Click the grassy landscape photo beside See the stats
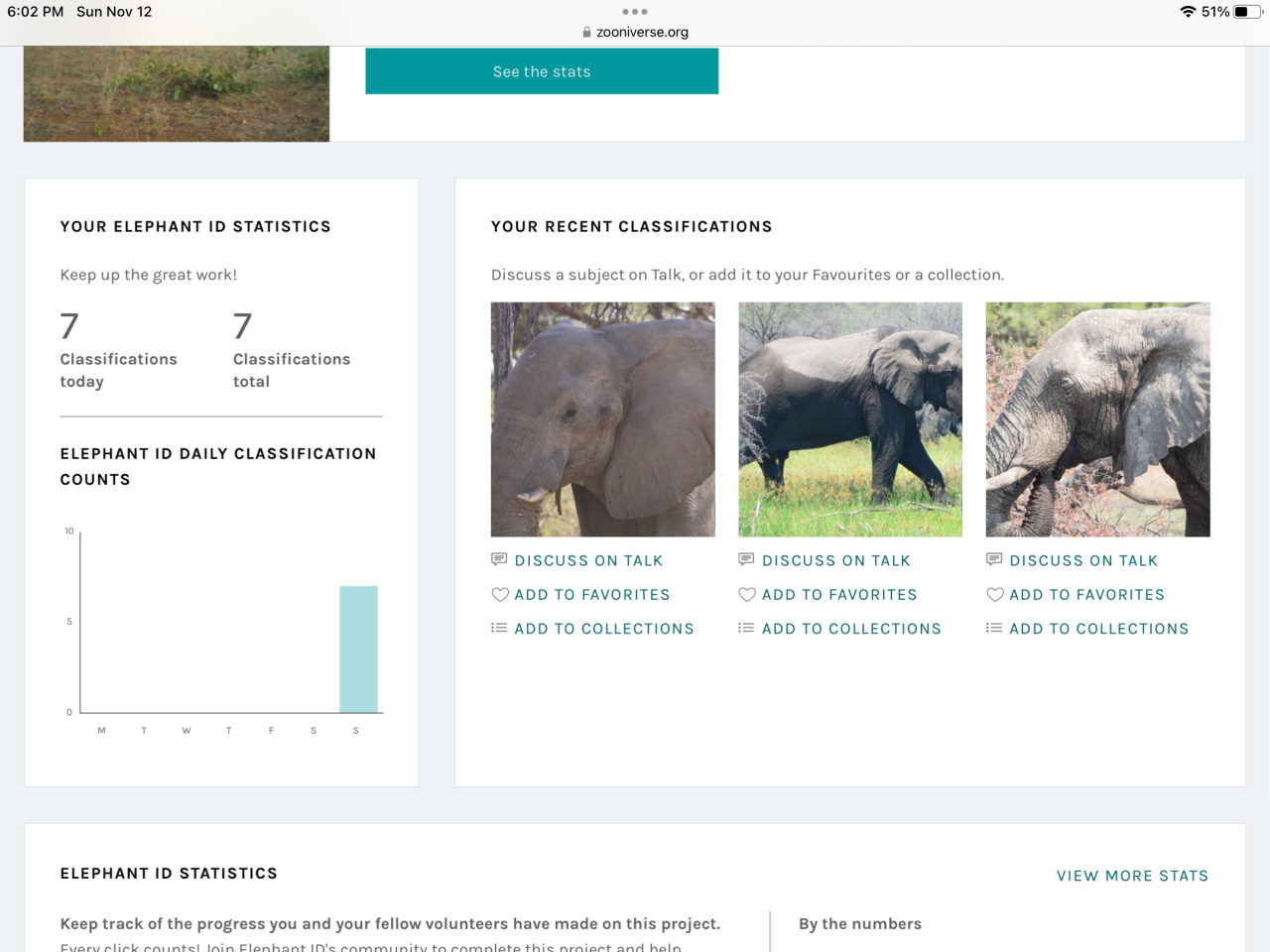The image size is (1270, 952). (x=177, y=94)
